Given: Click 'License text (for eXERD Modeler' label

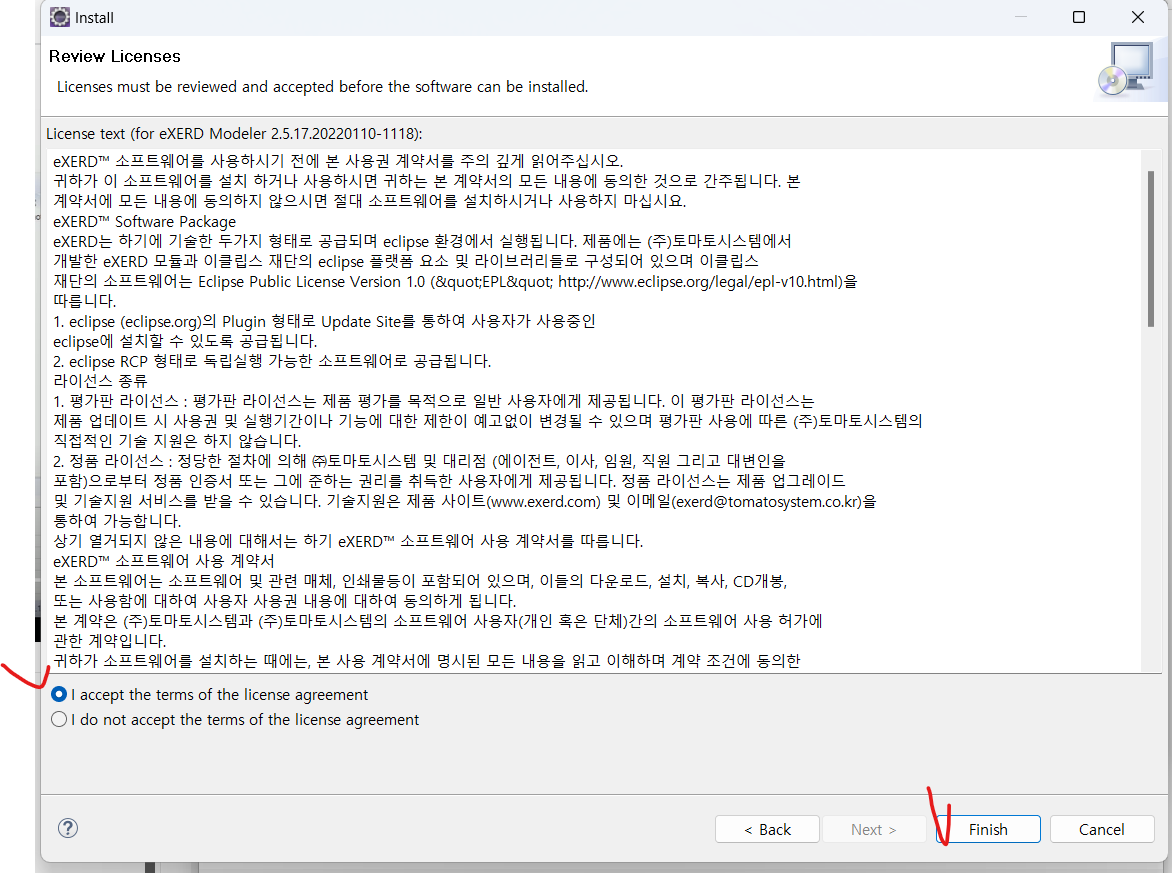Looking at the screenshot, I should (x=234, y=134).
